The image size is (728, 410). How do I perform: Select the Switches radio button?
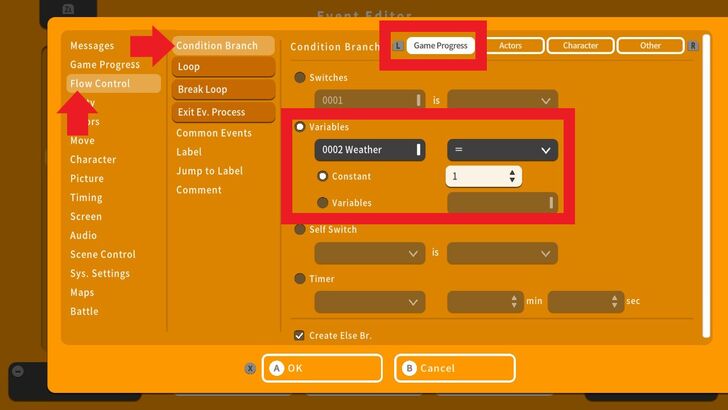click(x=300, y=77)
